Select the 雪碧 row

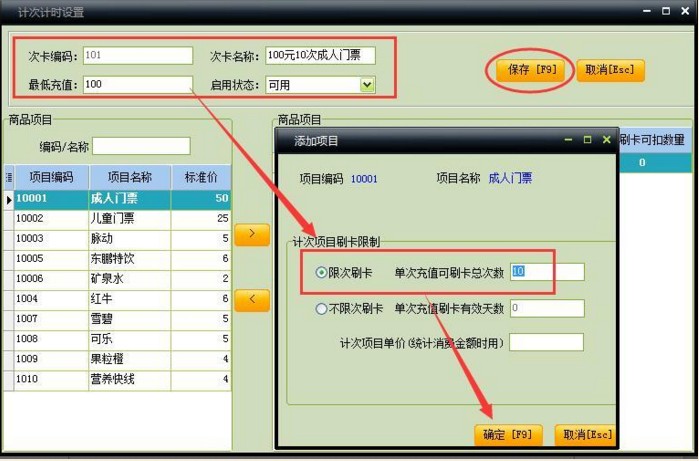point(117,319)
